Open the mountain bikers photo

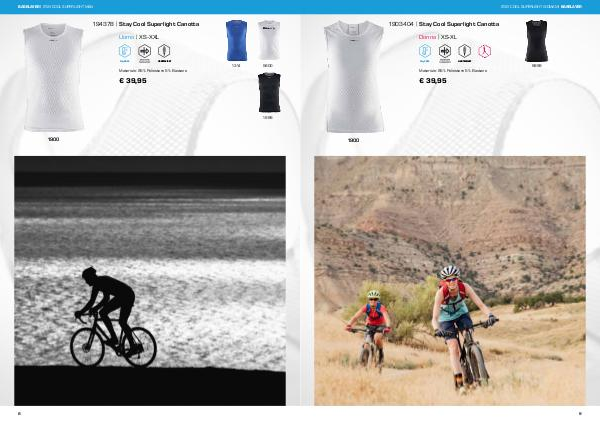[450, 280]
